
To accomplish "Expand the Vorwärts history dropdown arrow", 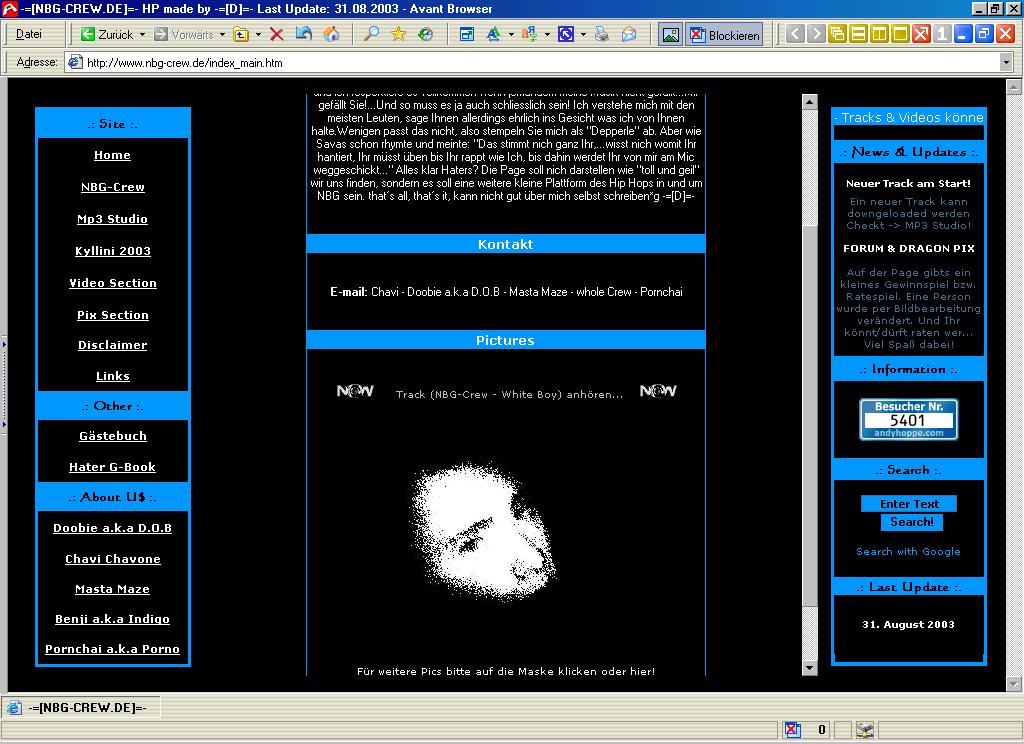I will [222, 34].
